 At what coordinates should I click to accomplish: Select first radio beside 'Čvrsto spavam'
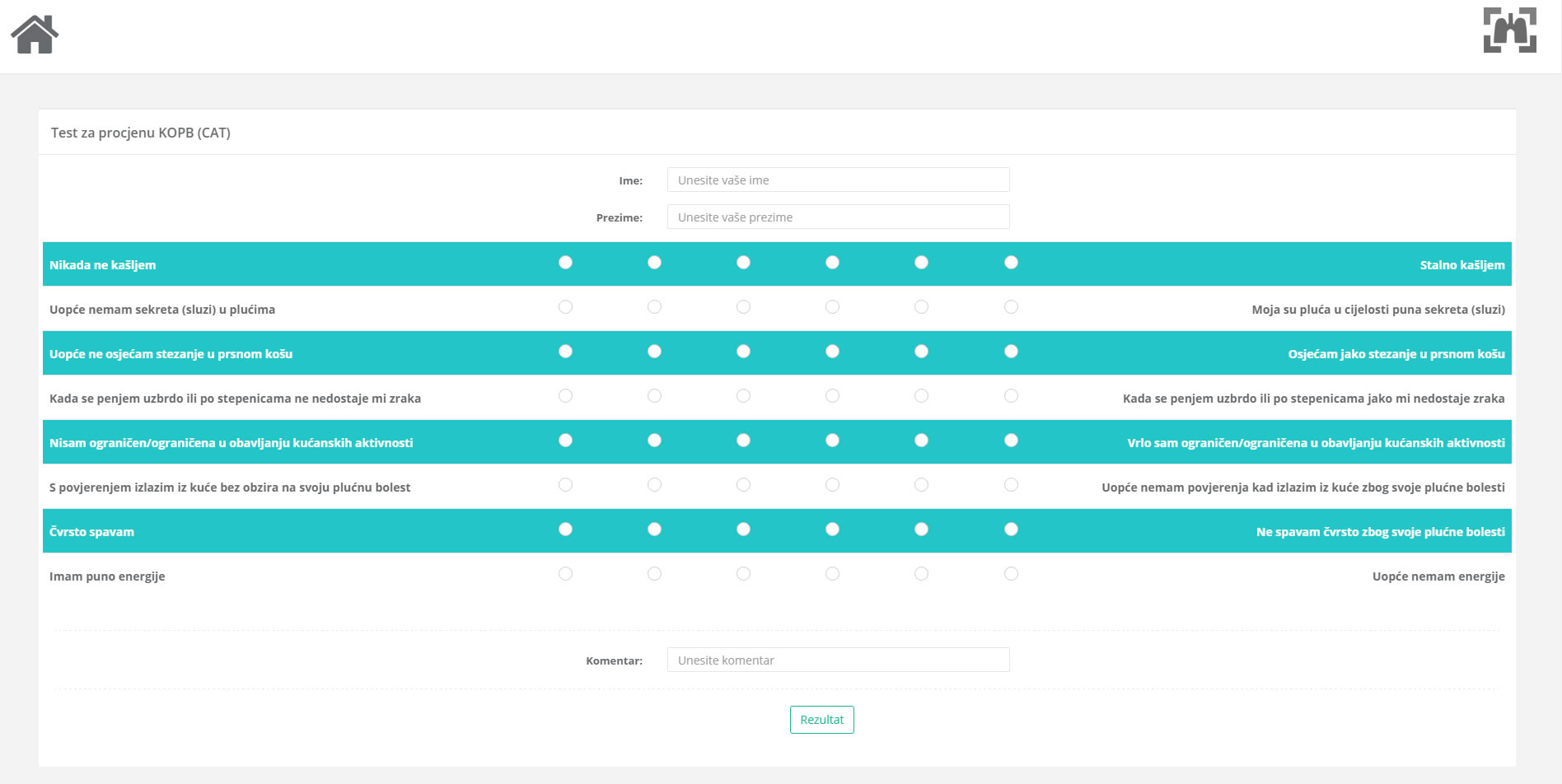tap(565, 530)
